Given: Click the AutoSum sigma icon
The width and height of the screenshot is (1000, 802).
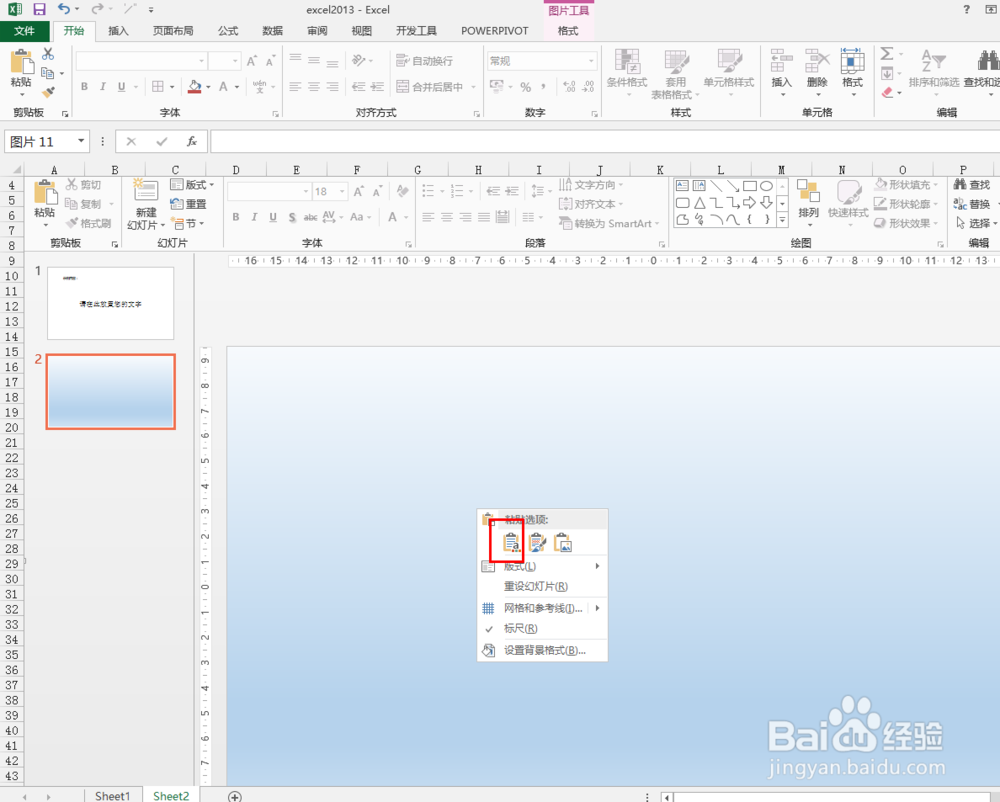Looking at the screenshot, I should pos(886,54).
